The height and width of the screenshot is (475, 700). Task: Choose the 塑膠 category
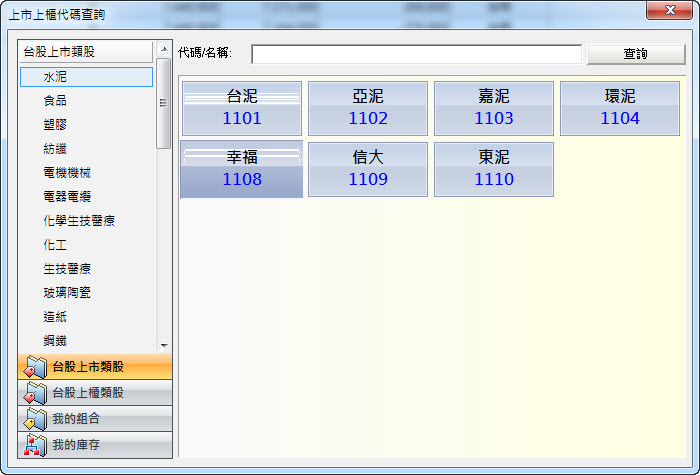click(56, 125)
